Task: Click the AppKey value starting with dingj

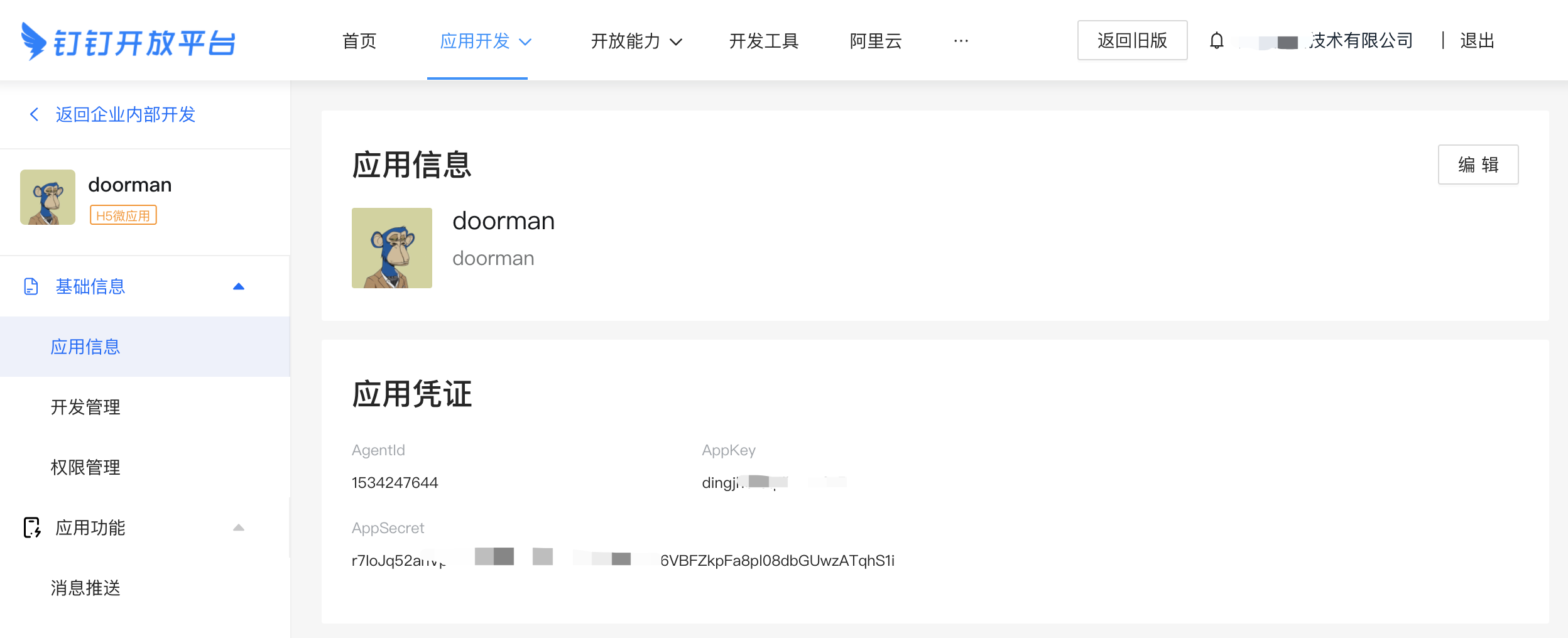Action: pos(774,482)
